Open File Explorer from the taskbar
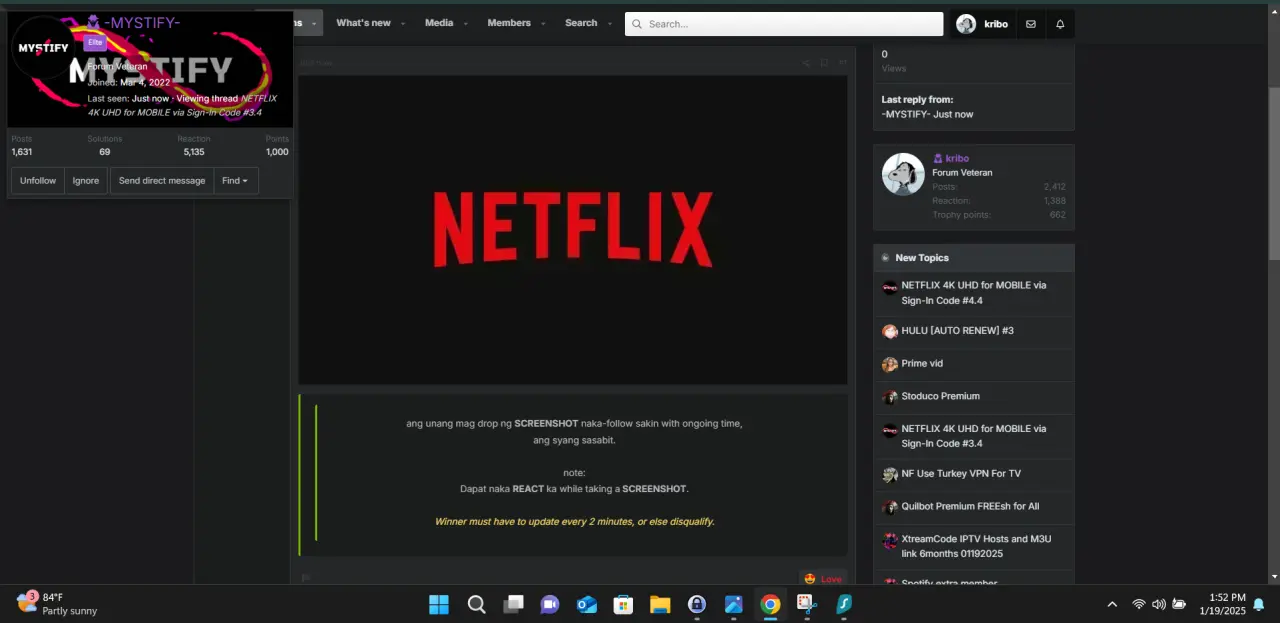Image resolution: width=1280 pixels, height=623 pixels. coord(660,604)
